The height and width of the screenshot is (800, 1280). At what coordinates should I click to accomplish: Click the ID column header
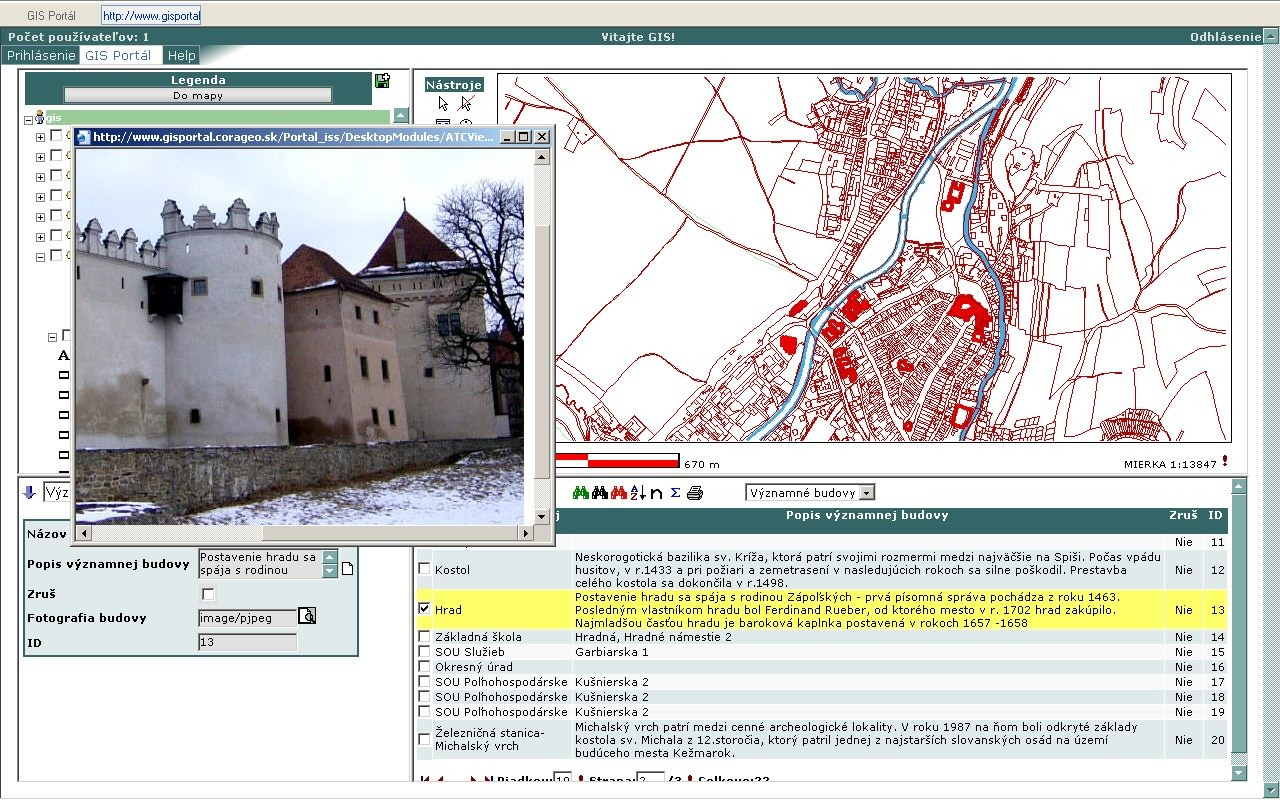pos(1216,515)
